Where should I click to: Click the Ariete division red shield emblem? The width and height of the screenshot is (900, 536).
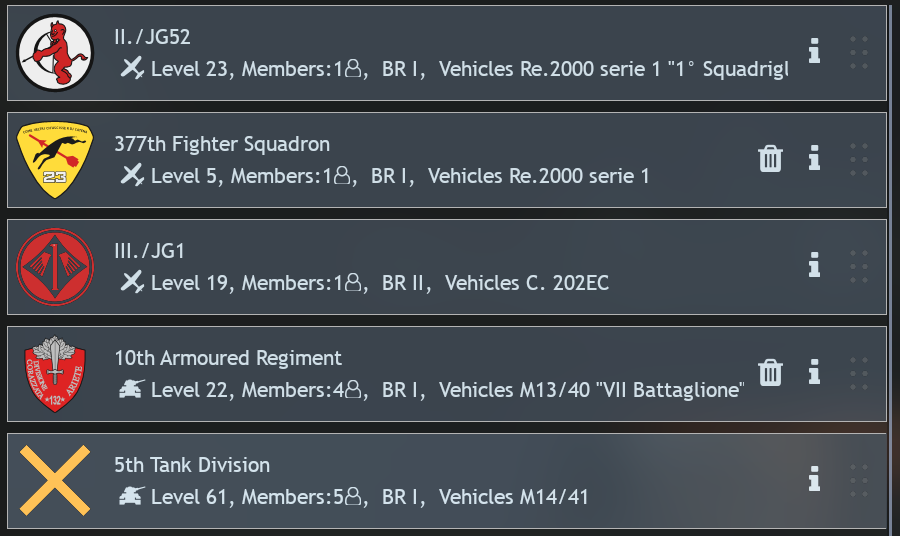pos(55,374)
